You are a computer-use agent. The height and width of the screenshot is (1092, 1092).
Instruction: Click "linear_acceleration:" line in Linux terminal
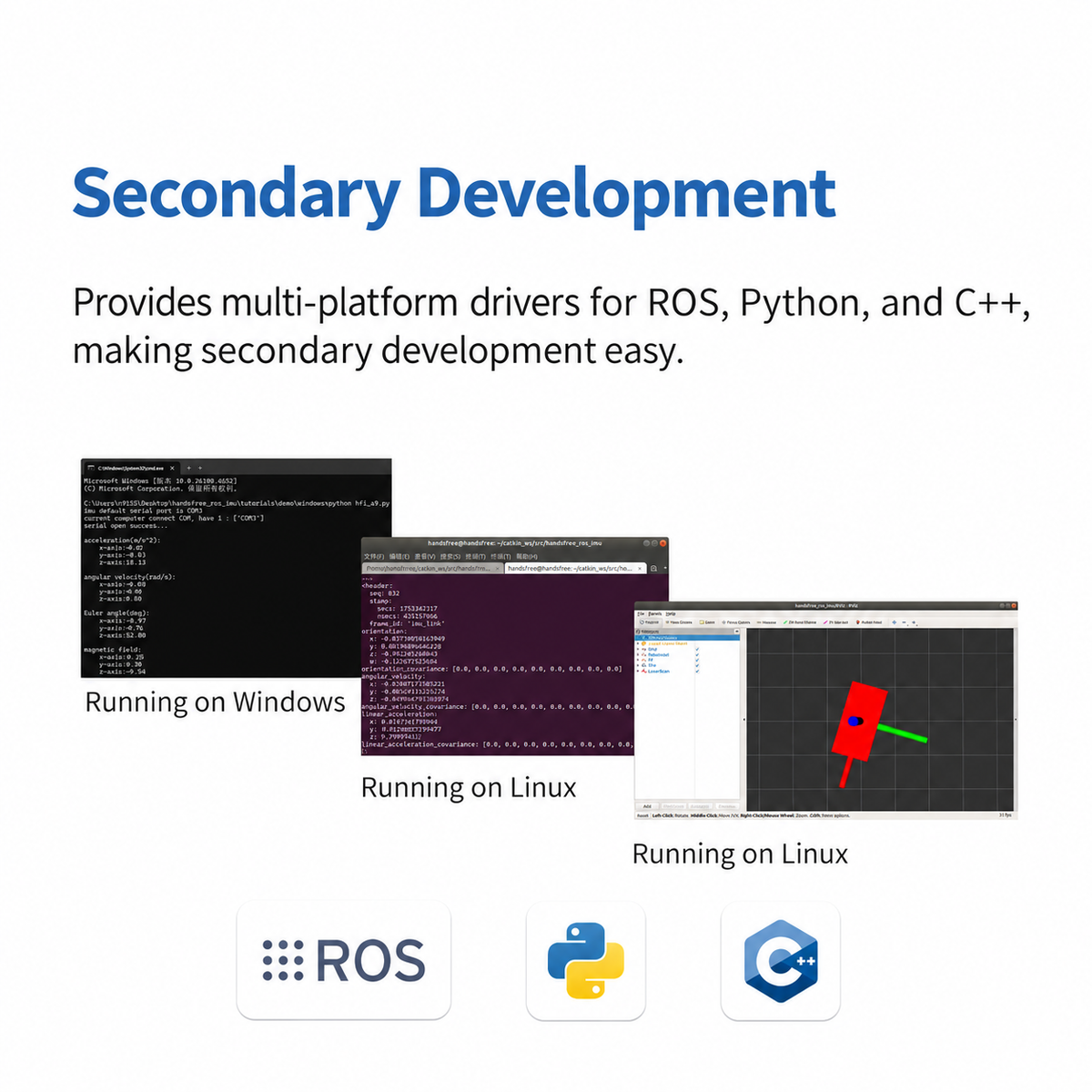(399, 713)
